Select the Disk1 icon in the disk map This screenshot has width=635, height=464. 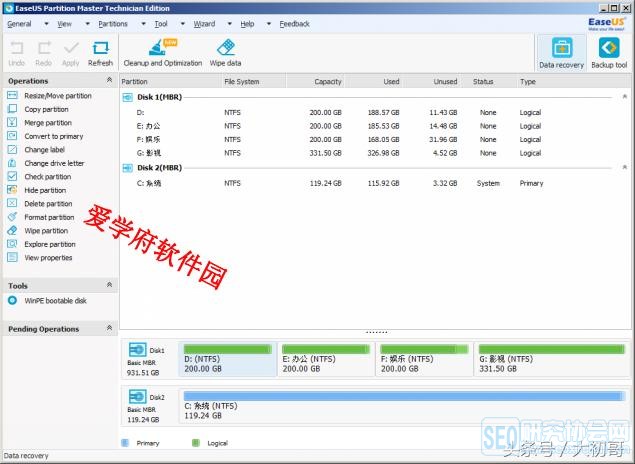click(137, 349)
